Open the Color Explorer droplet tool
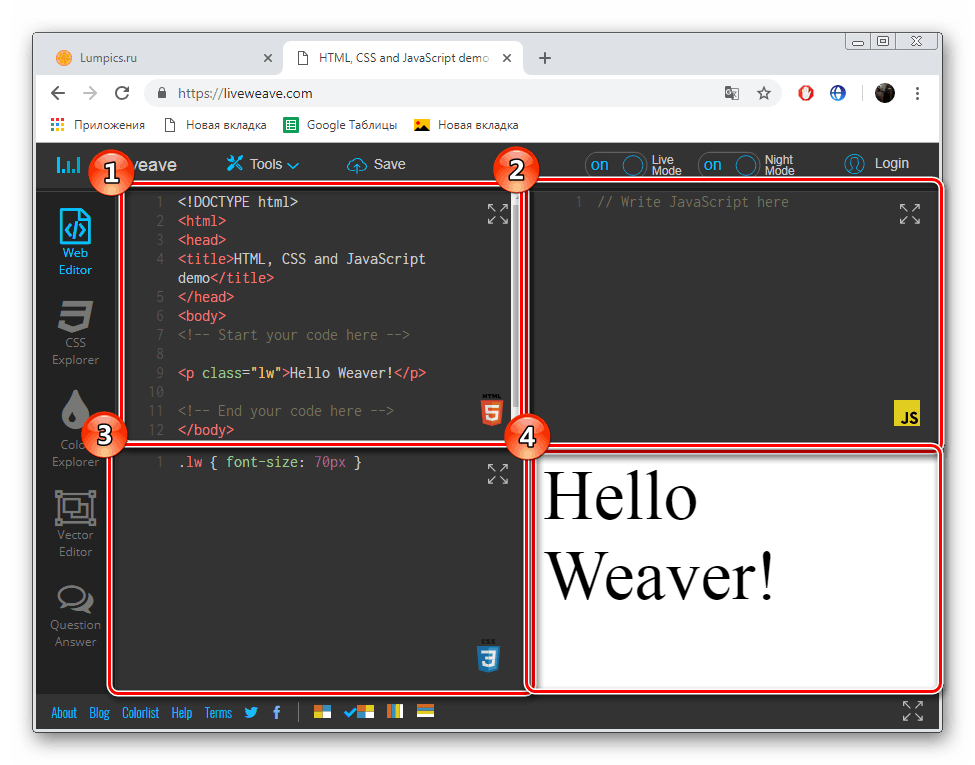Image resolution: width=975 pixels, height=765 pixels. 75,429
